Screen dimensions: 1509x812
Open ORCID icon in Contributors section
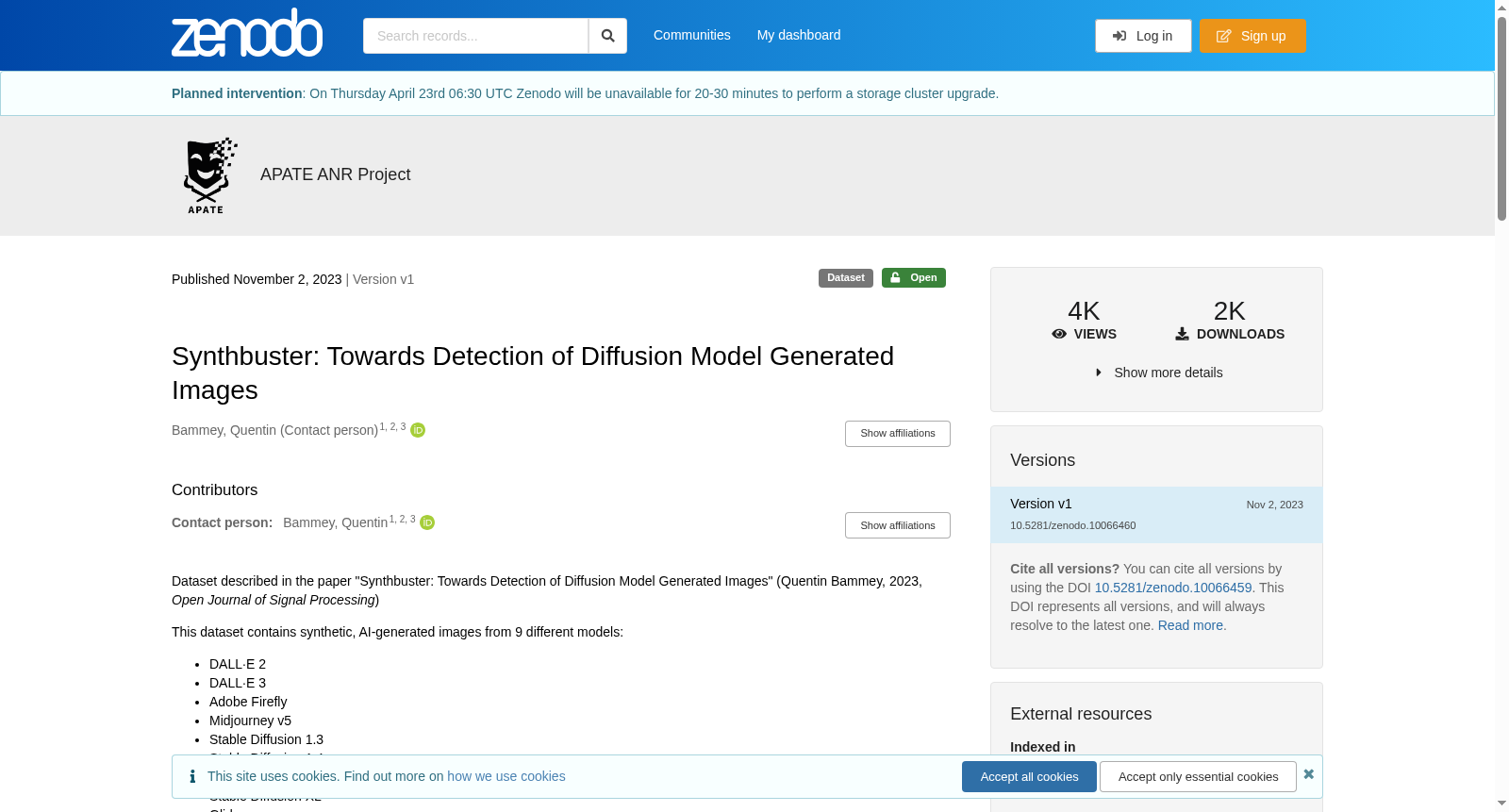(427, 522)
